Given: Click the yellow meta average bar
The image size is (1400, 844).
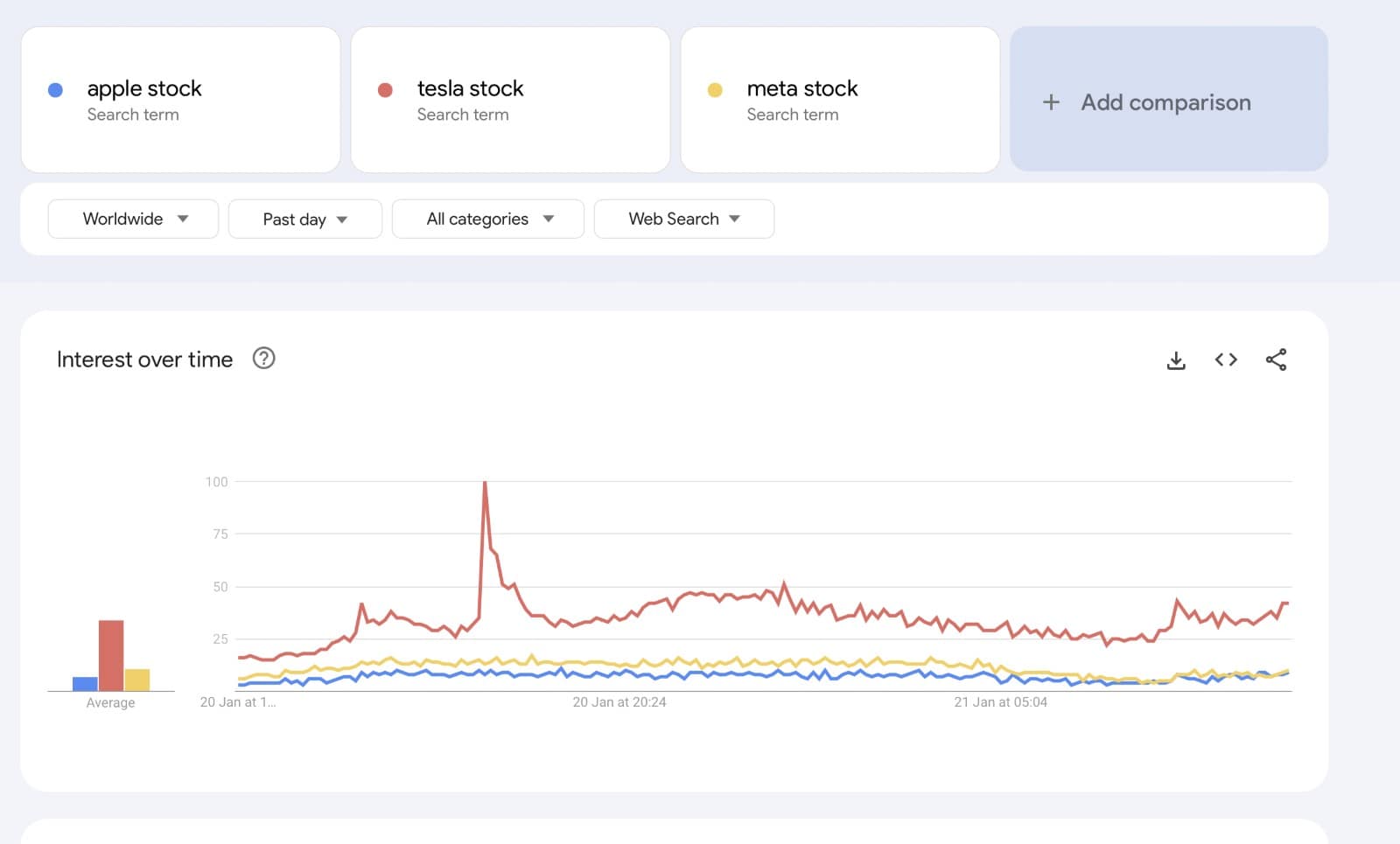Looking at the screenshot, I should [137, 680].
